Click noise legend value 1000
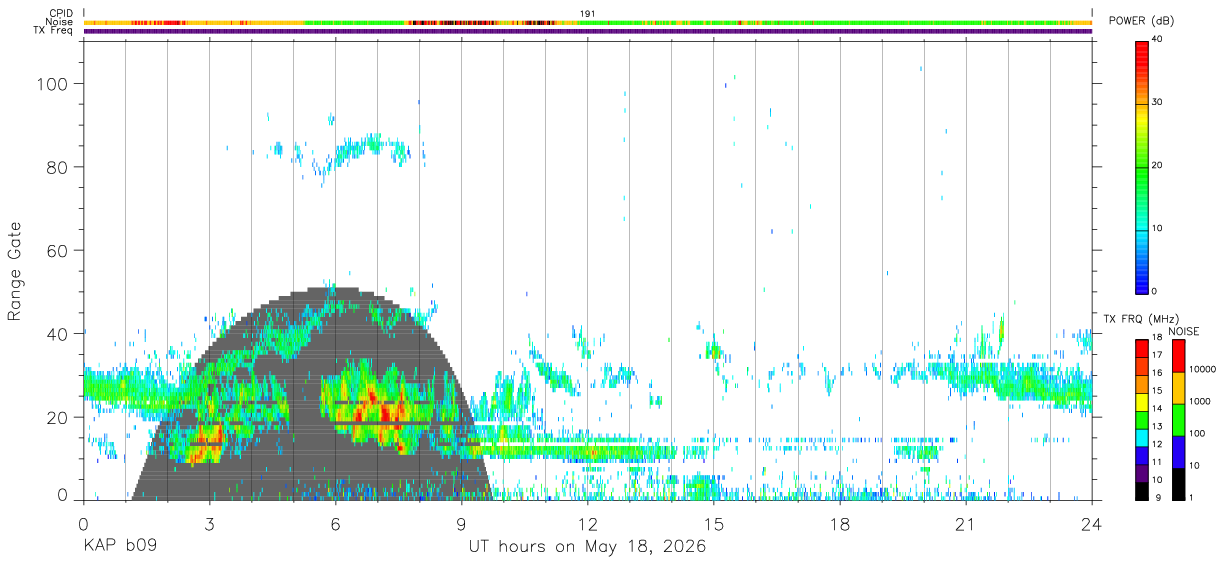The image size is (1228, 567). coord(1201,401)
